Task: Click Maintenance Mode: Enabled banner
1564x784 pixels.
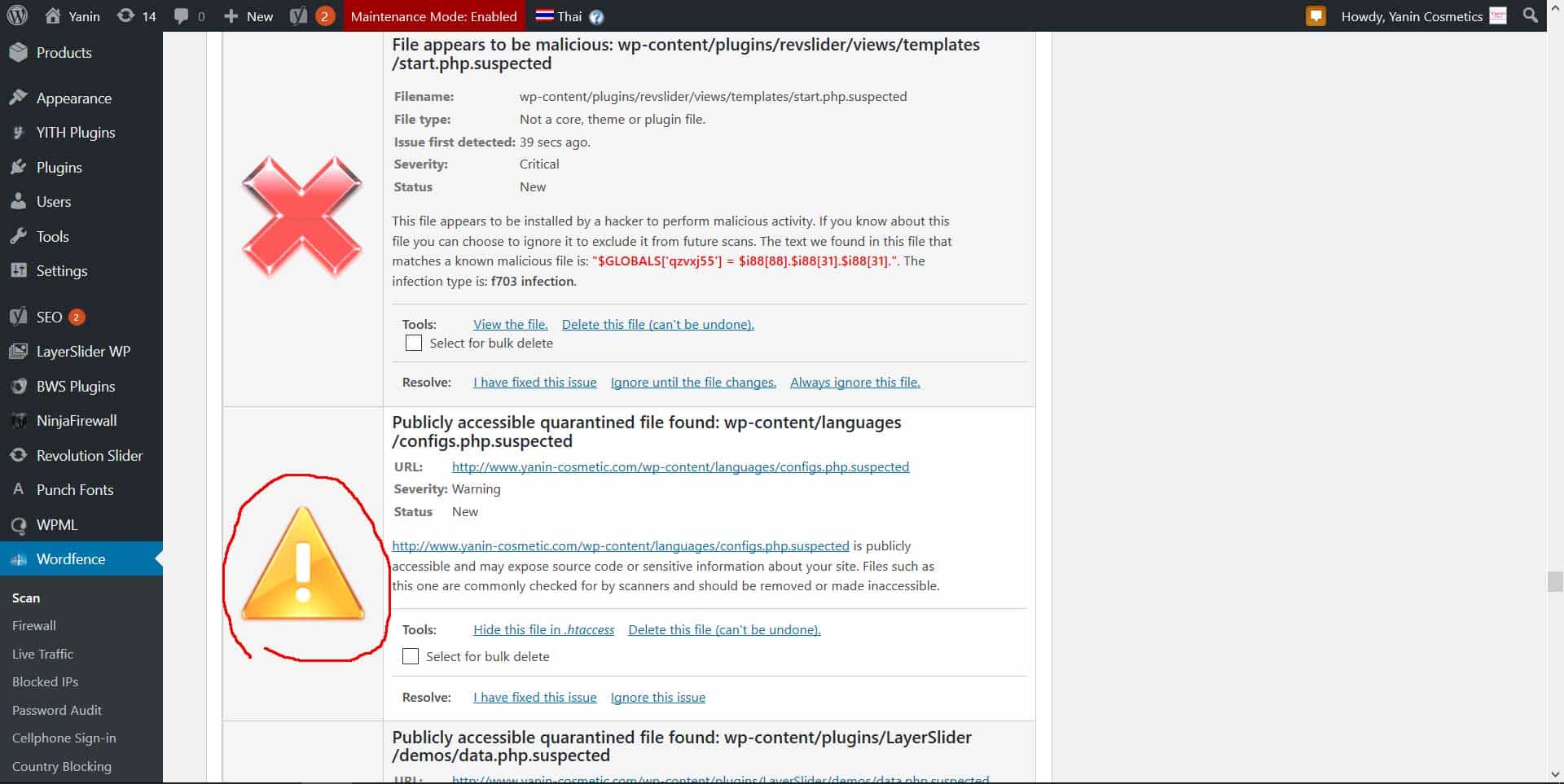Action: pos(433,16)
